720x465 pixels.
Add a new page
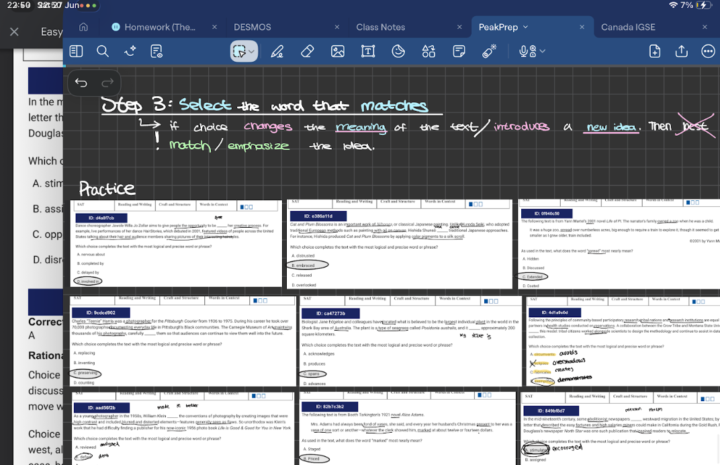[655, 51]
